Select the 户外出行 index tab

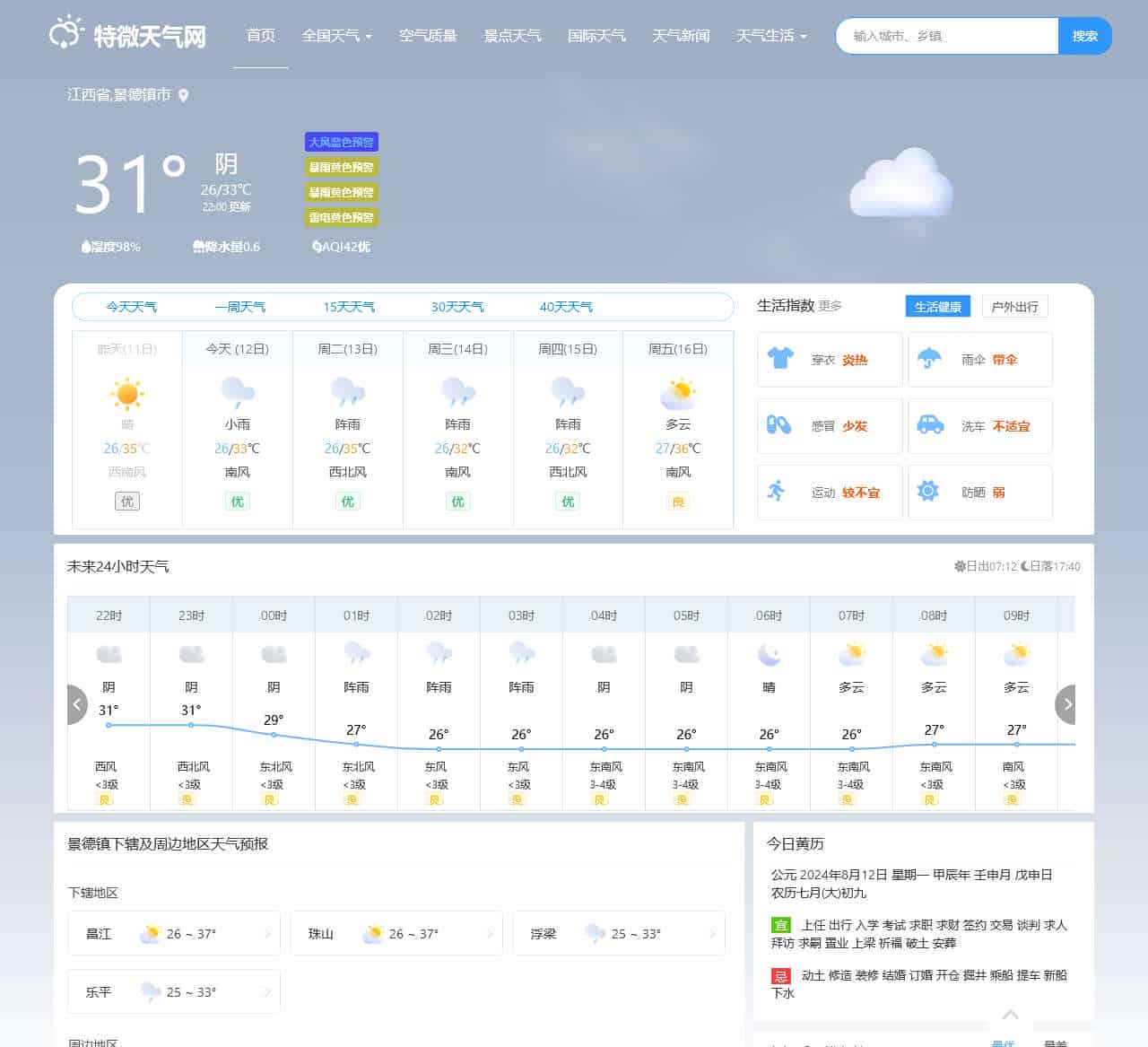tap(1015, 307)
